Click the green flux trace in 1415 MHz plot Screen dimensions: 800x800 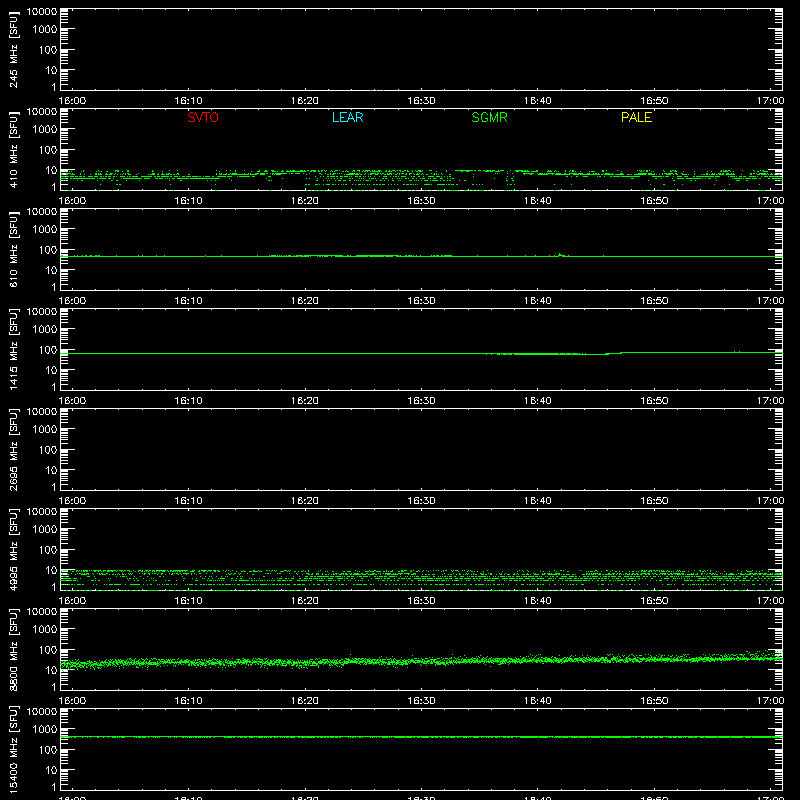[x=421, y=353]
